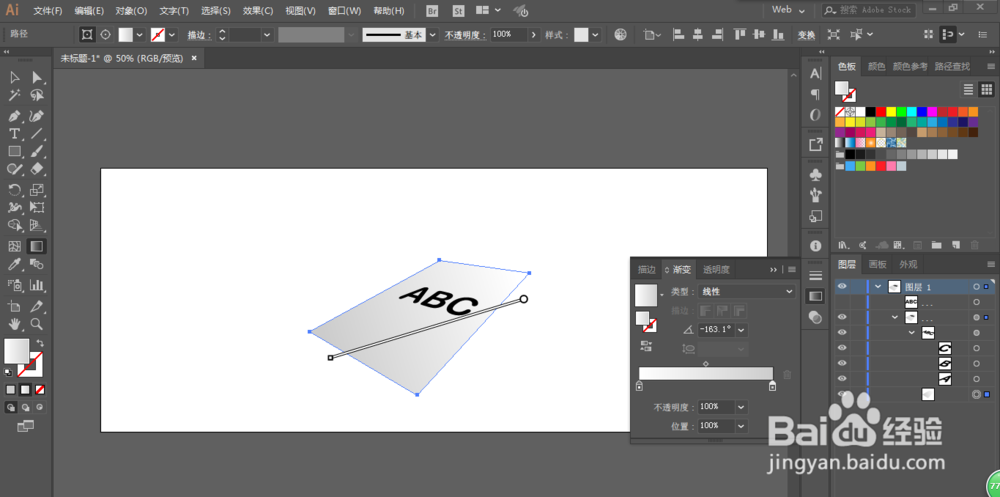Screen dimensions: 1000x497
Task: Open the gradient angle dropdown
Action: 742,330
